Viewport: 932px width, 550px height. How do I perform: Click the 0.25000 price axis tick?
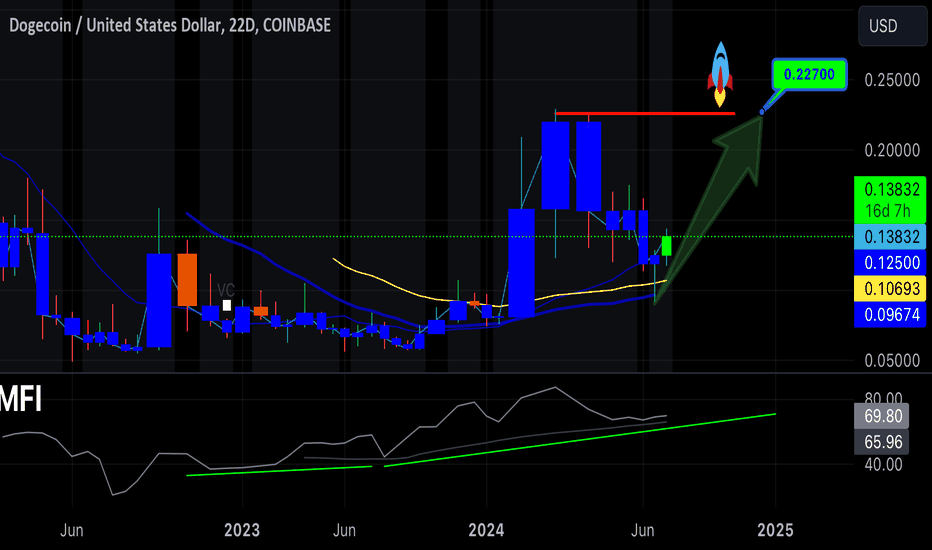click(x=892, y=80)
